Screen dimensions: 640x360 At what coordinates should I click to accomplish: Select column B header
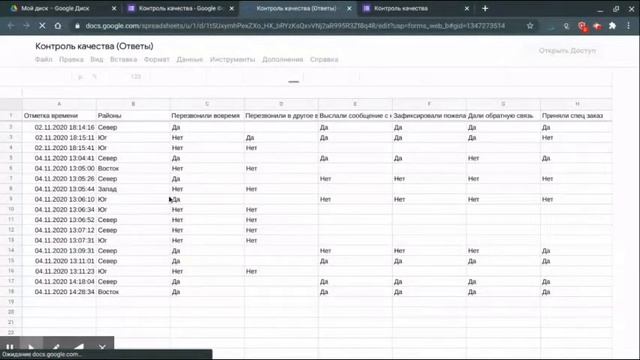click(x=133, y=104)
